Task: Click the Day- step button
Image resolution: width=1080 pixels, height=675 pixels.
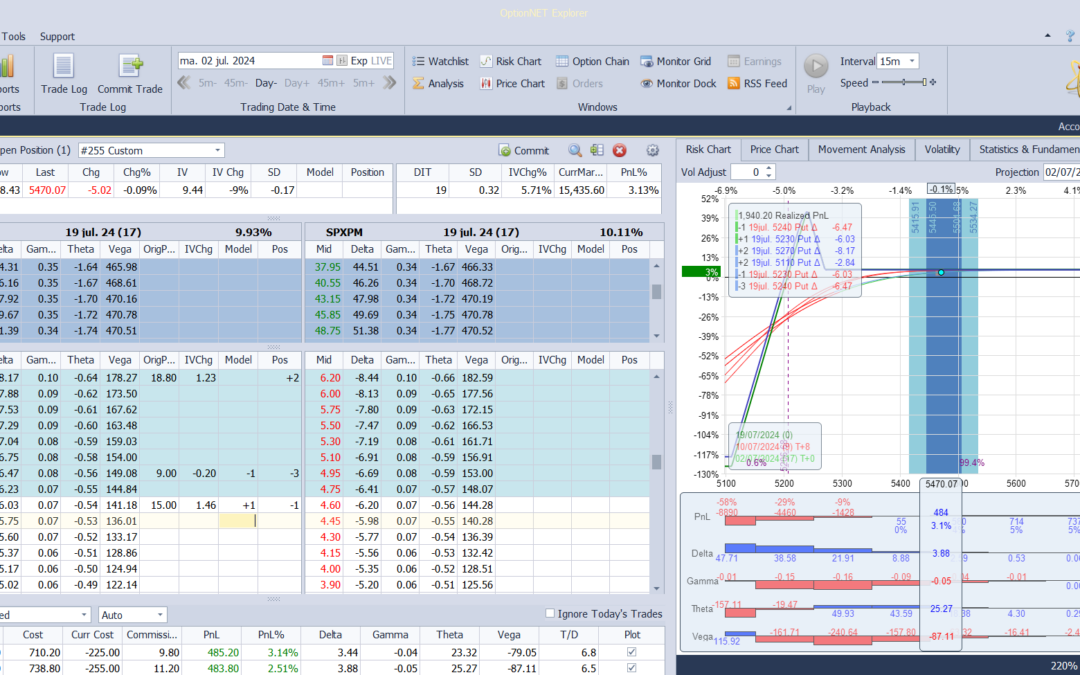Action: (x=266, y=83)
